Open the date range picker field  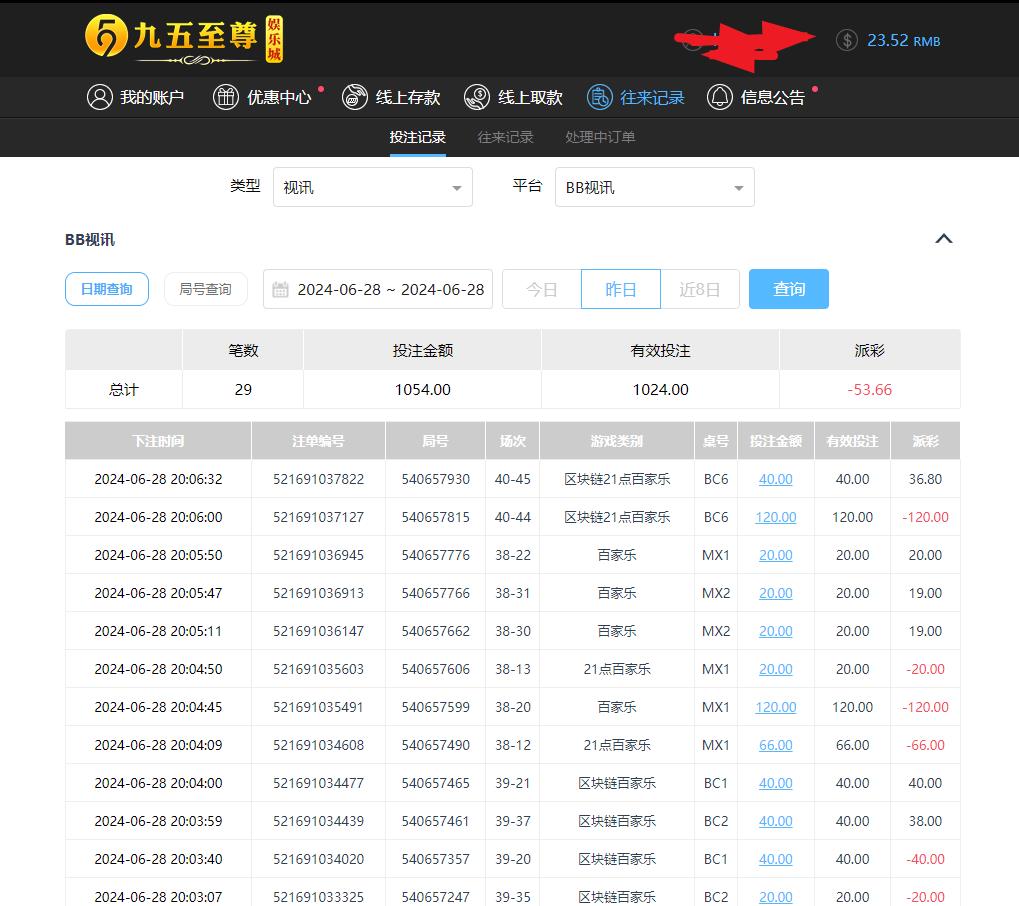377,288
